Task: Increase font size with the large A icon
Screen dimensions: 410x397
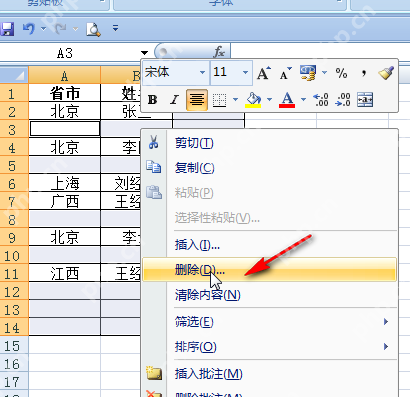Action: click(264, 73)
